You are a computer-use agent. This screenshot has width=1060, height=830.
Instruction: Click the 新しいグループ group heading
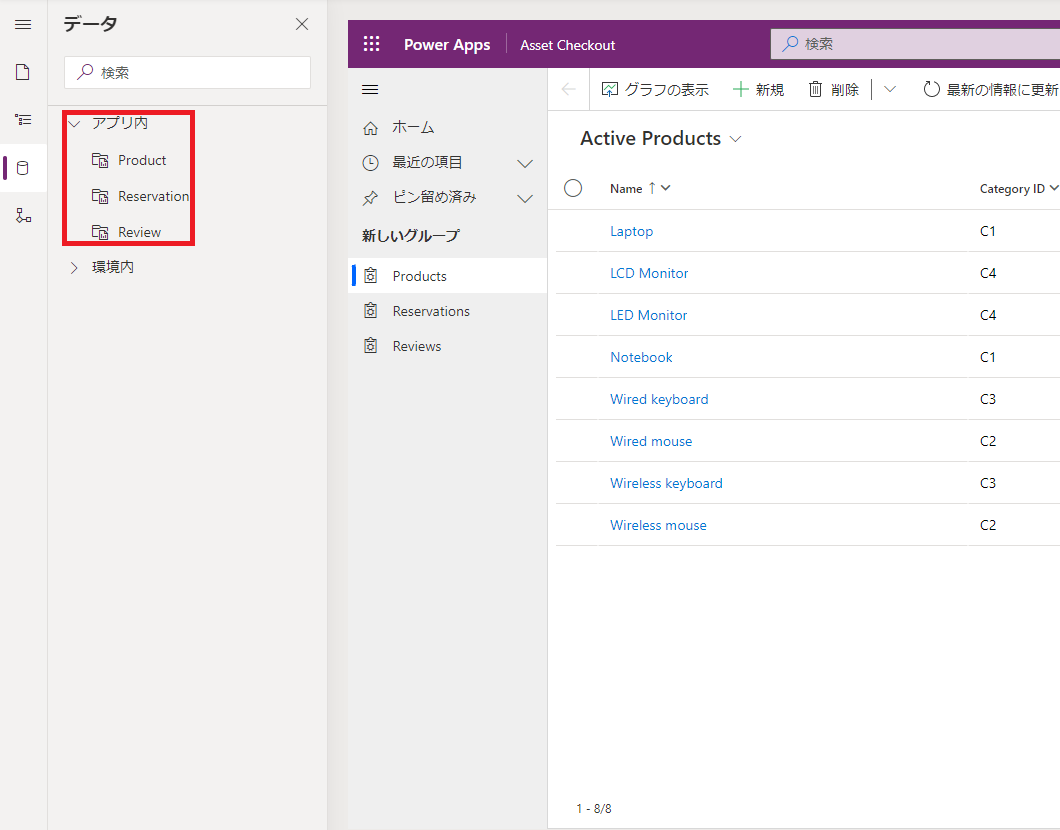pyautogui.click(x=410, y=235)
